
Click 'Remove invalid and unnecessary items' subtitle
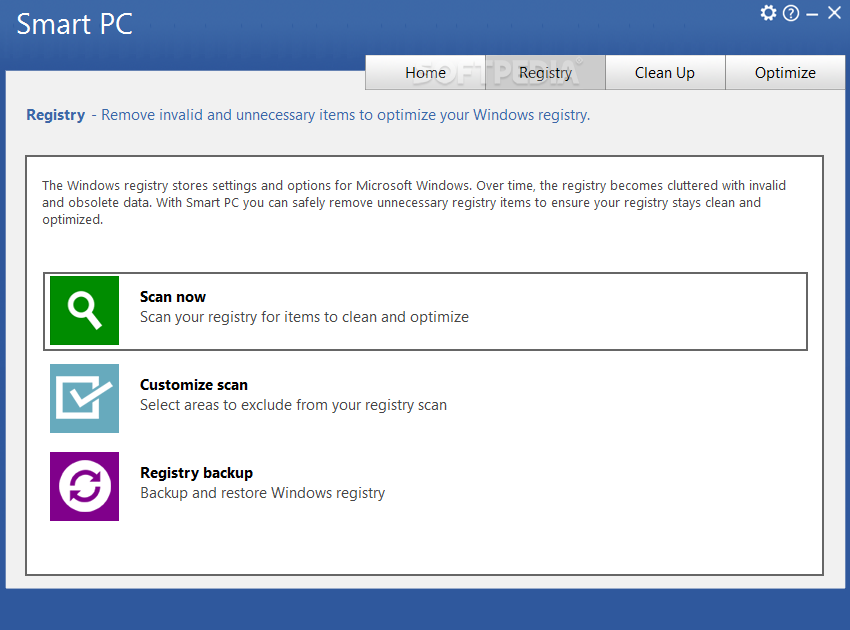(x=346, y=115)
